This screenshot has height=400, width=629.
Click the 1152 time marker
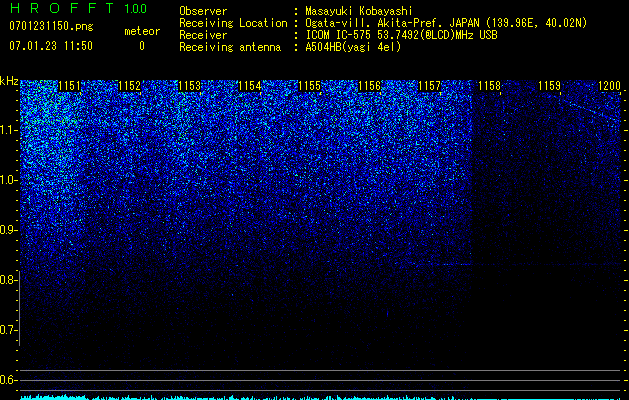130,86
